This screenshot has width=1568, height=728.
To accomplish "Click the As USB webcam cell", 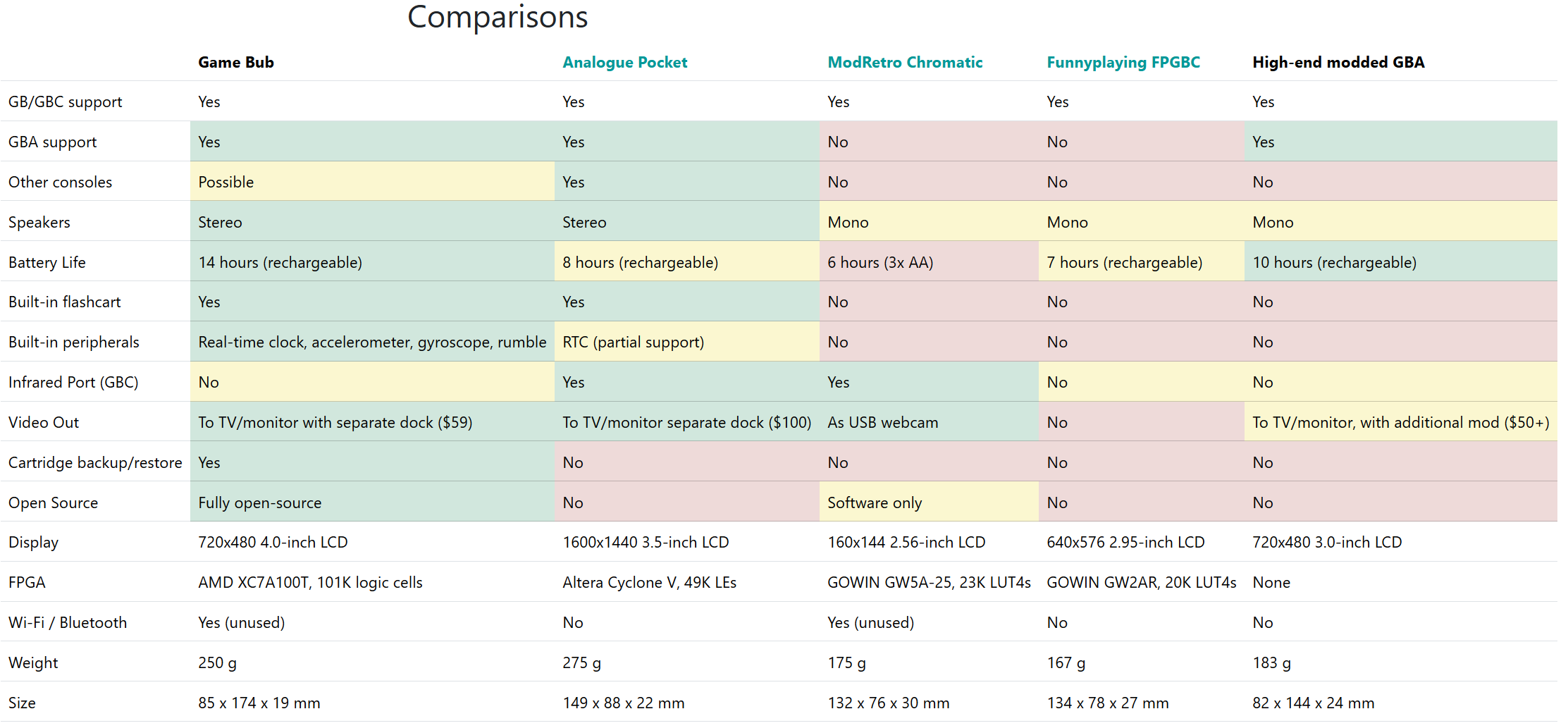I will [x=882, y=422].
